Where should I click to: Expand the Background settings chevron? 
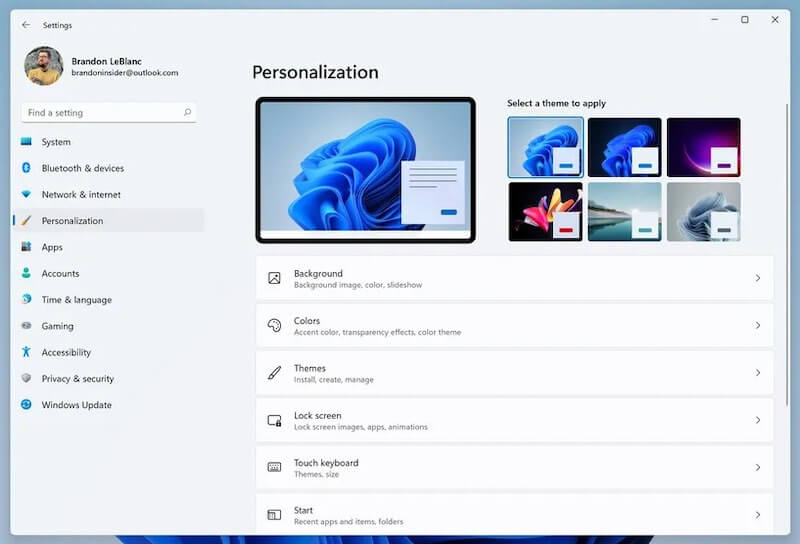pyautogui.click(x=757, y=278)
